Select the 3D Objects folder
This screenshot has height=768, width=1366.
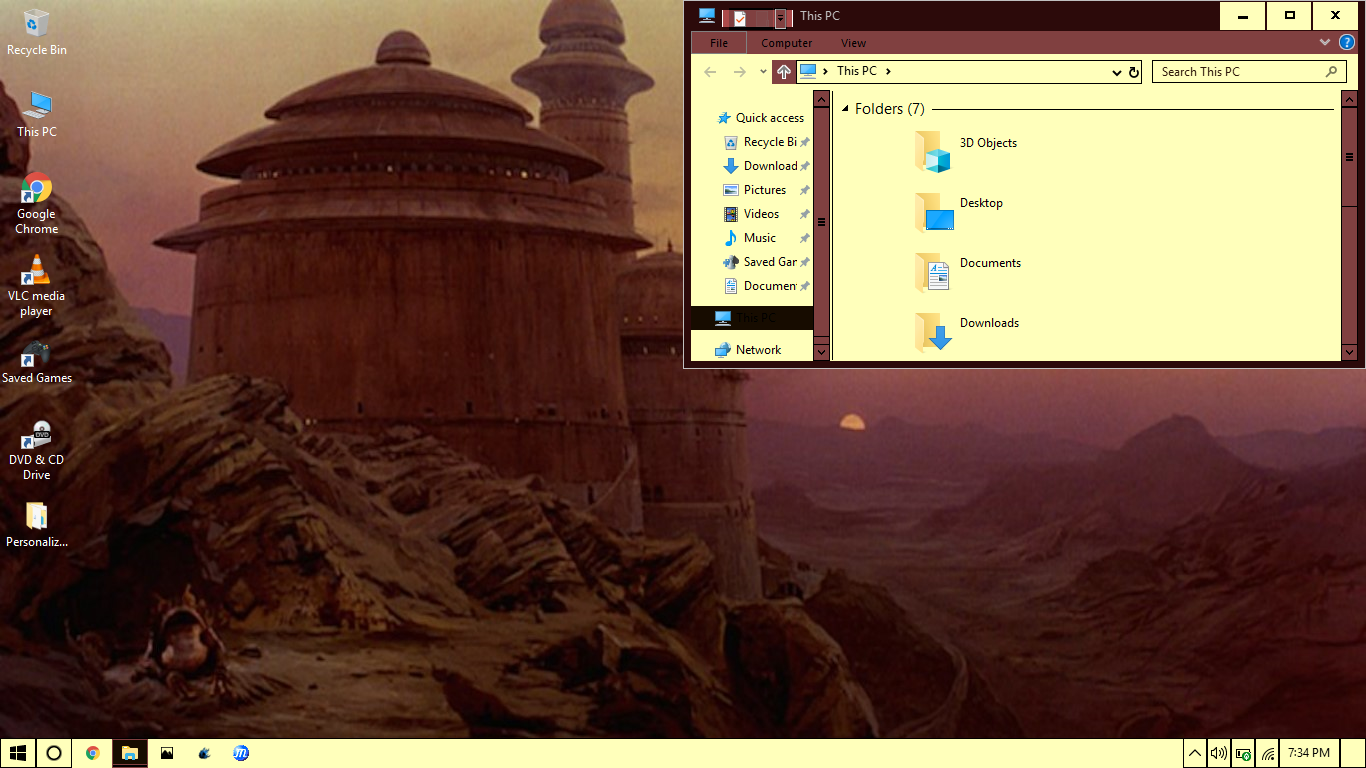[966, 151]
